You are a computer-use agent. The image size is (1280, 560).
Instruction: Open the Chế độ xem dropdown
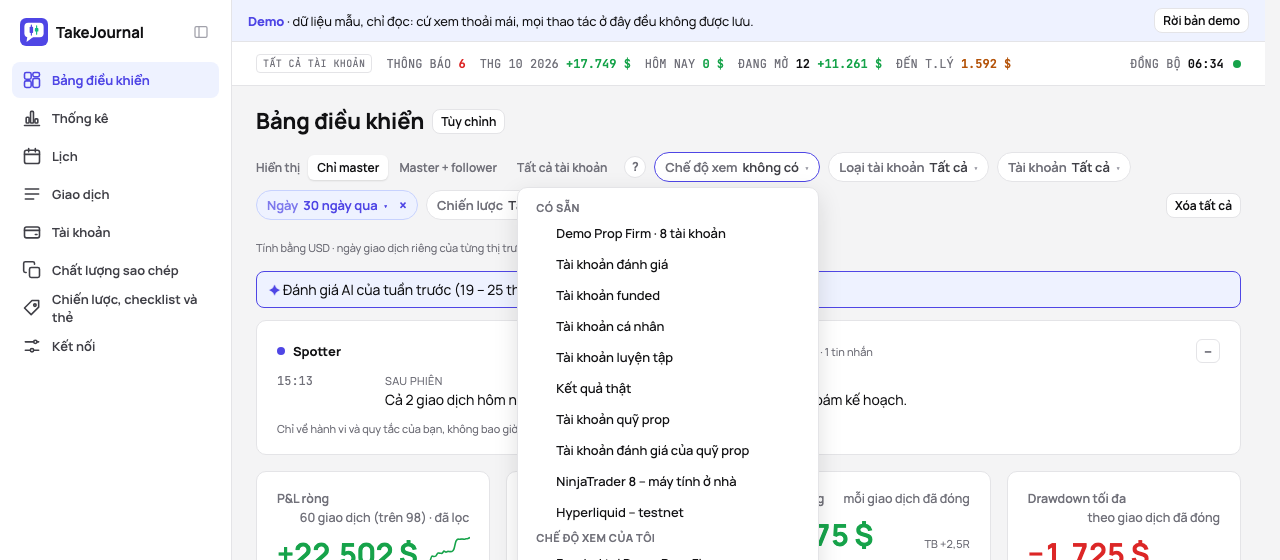pos(737,167)
